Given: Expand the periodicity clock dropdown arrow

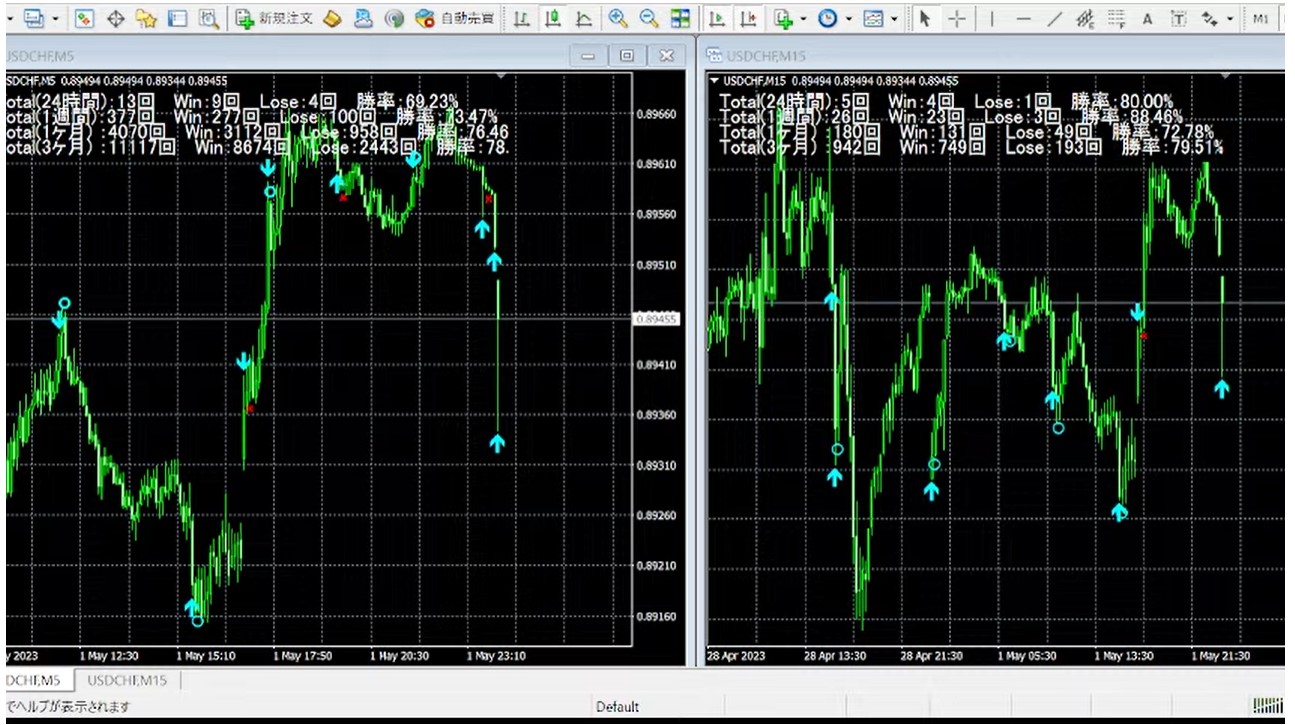Looking at the screenshot, I should coord(848,18).
